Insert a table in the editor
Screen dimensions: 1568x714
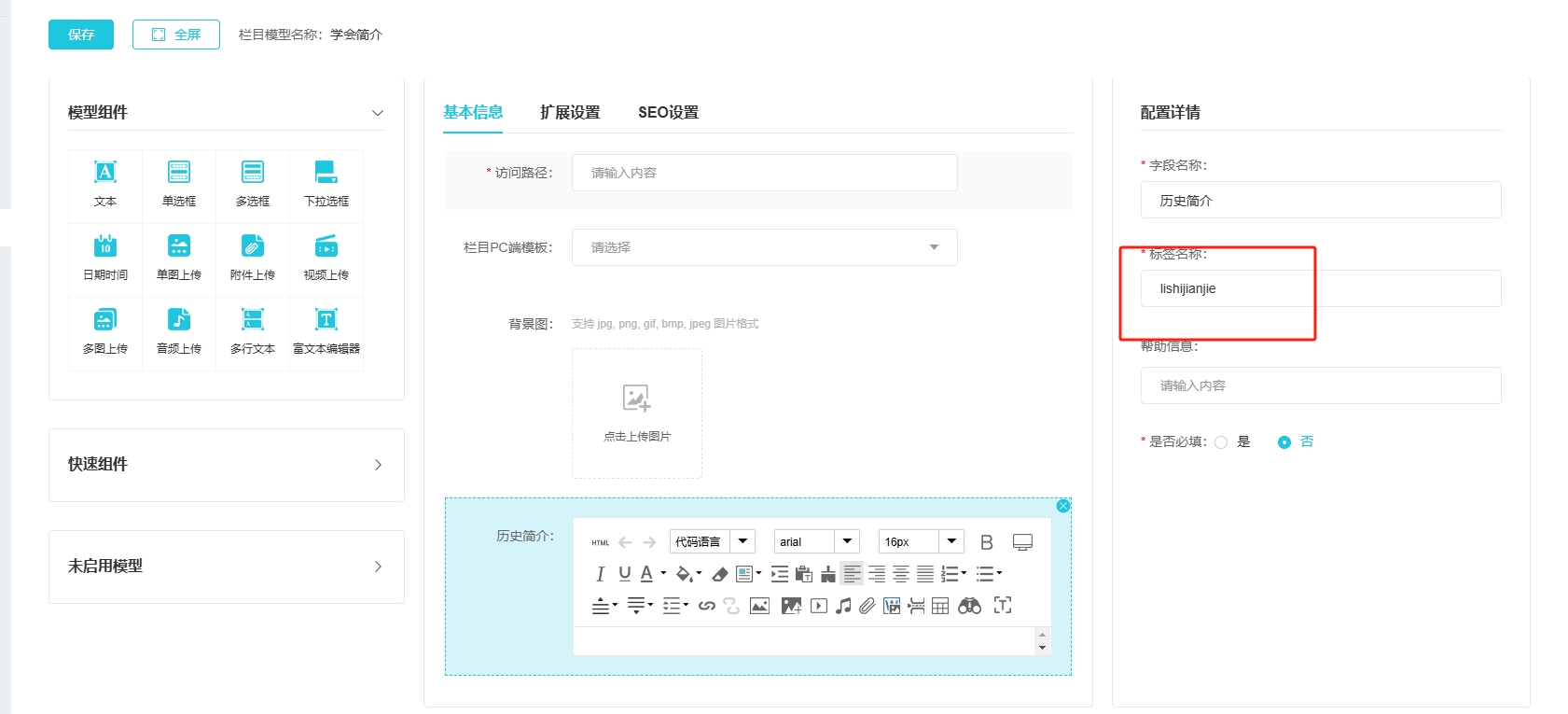940,606
